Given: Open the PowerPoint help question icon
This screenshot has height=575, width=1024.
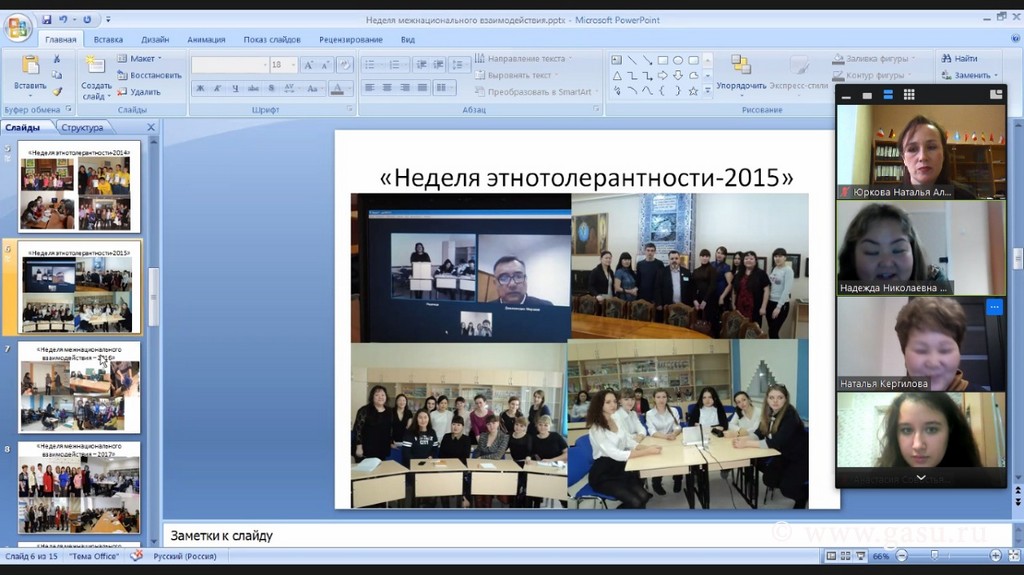Looking at the screenshot, I should coord(1013,39).
